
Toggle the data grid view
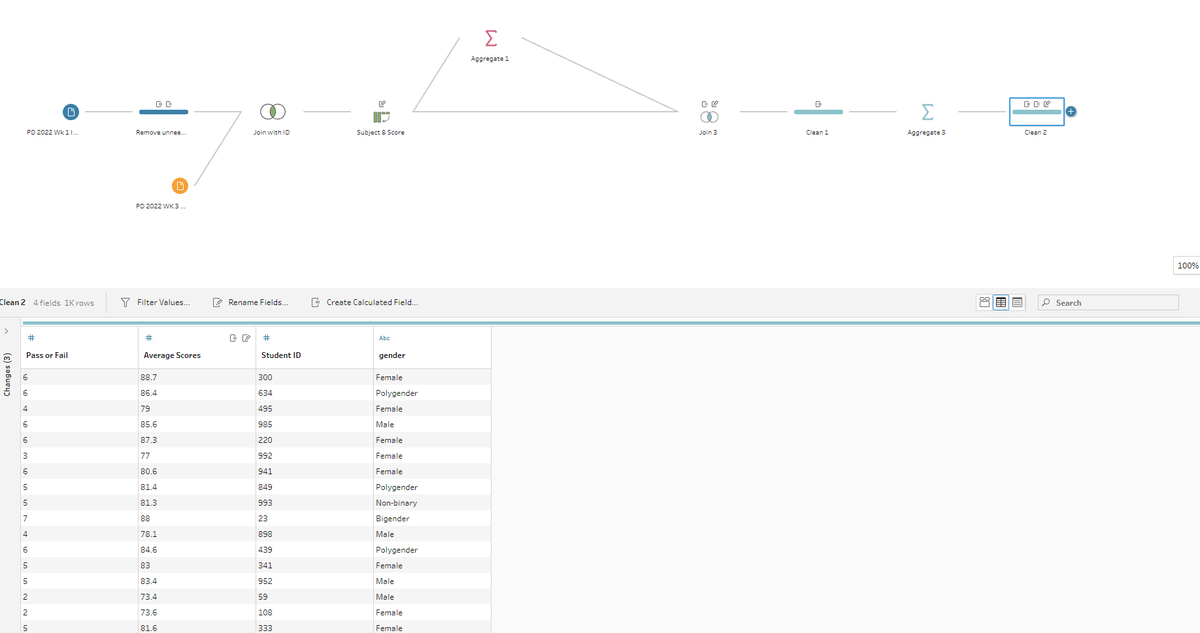(1002, 301)
